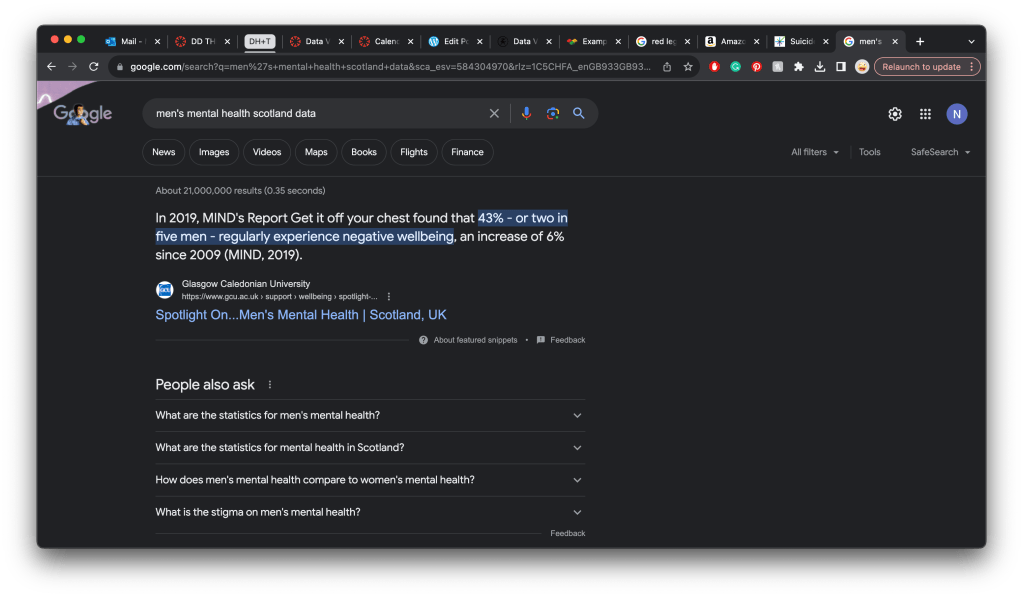Reload the current page

[x=94, y=67]
